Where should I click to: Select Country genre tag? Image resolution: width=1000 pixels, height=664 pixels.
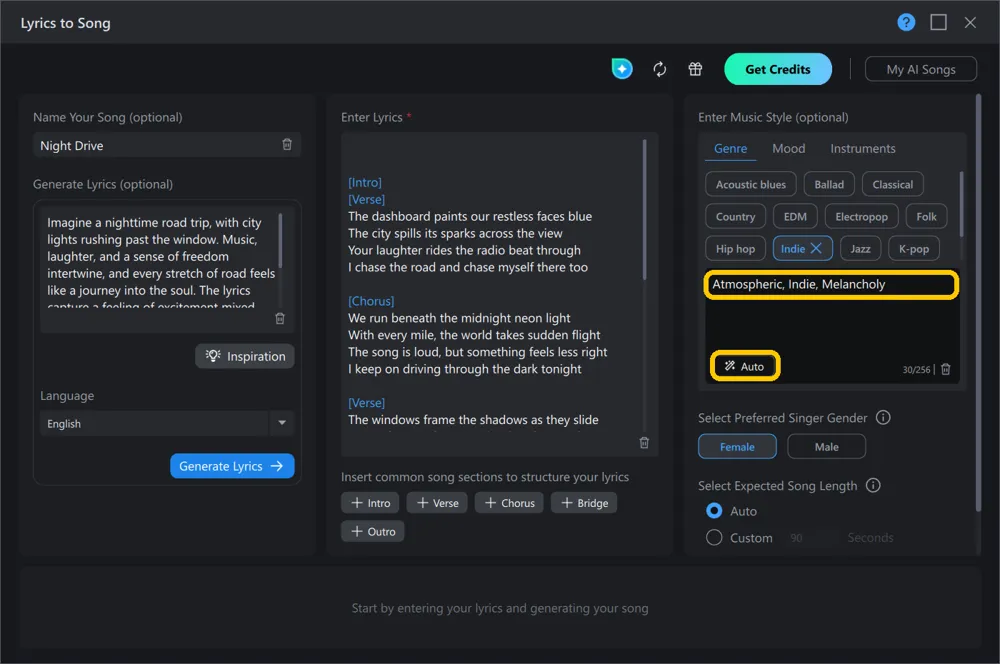(x=735, y=216)
